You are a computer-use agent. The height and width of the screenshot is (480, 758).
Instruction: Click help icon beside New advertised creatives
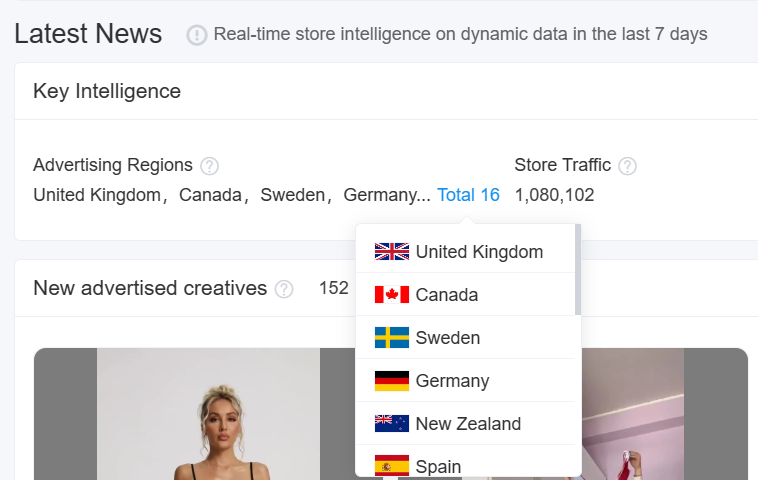click(284, 289)
